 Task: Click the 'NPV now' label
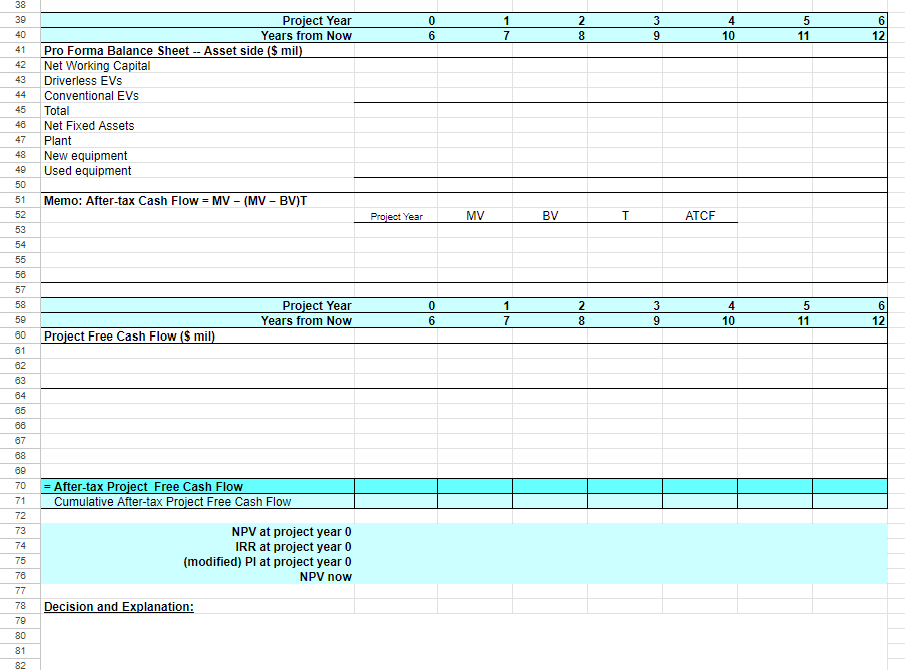point(326,577)
